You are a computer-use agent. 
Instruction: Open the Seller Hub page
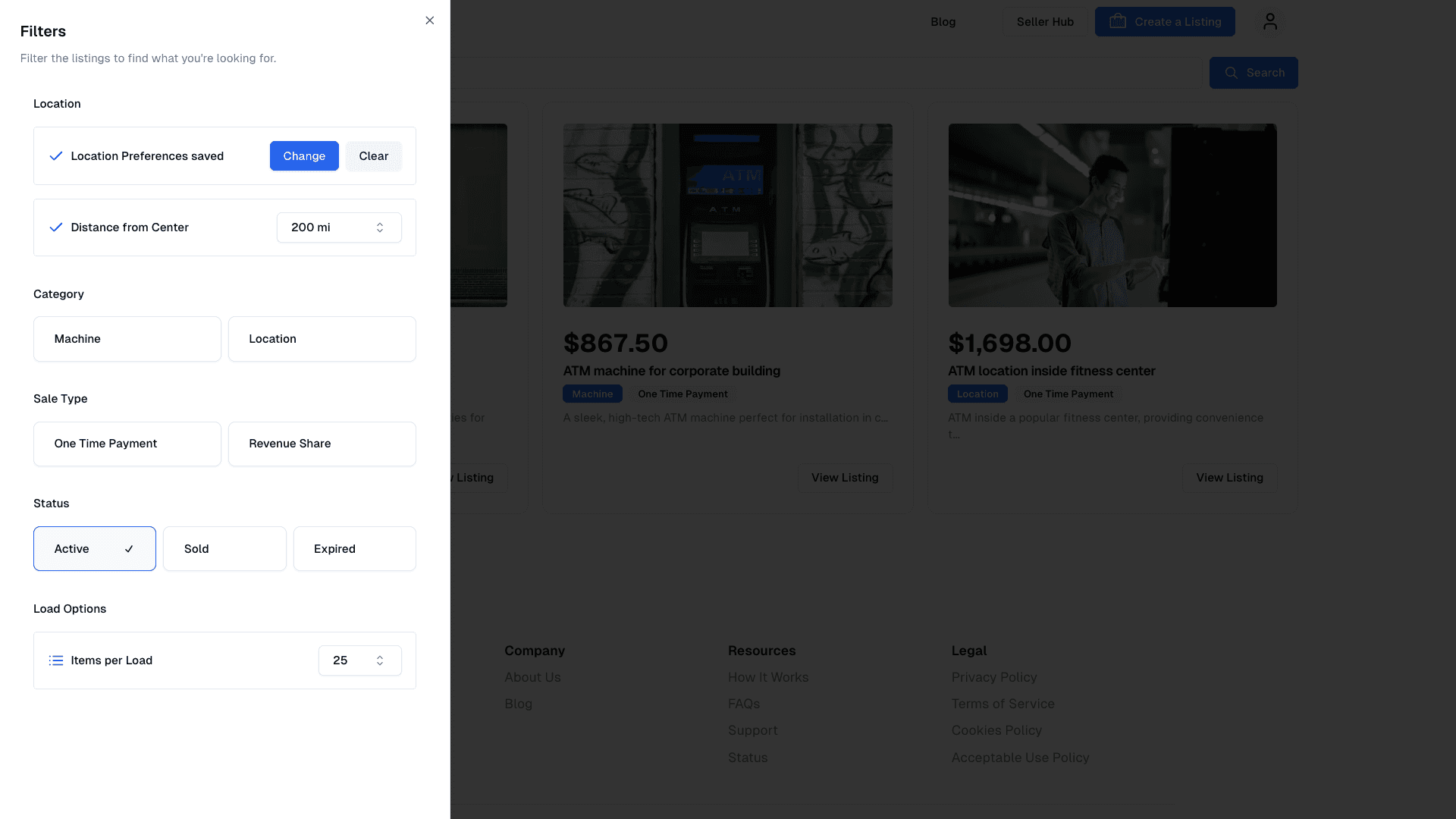coord(1045,22)
